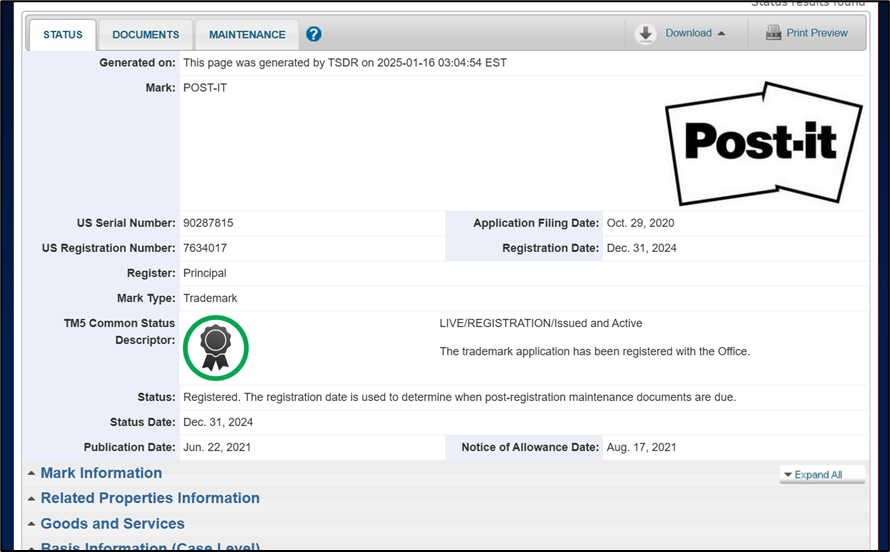Click the Status Date value Dec. 31, 2024

click(x=218, y=422)
